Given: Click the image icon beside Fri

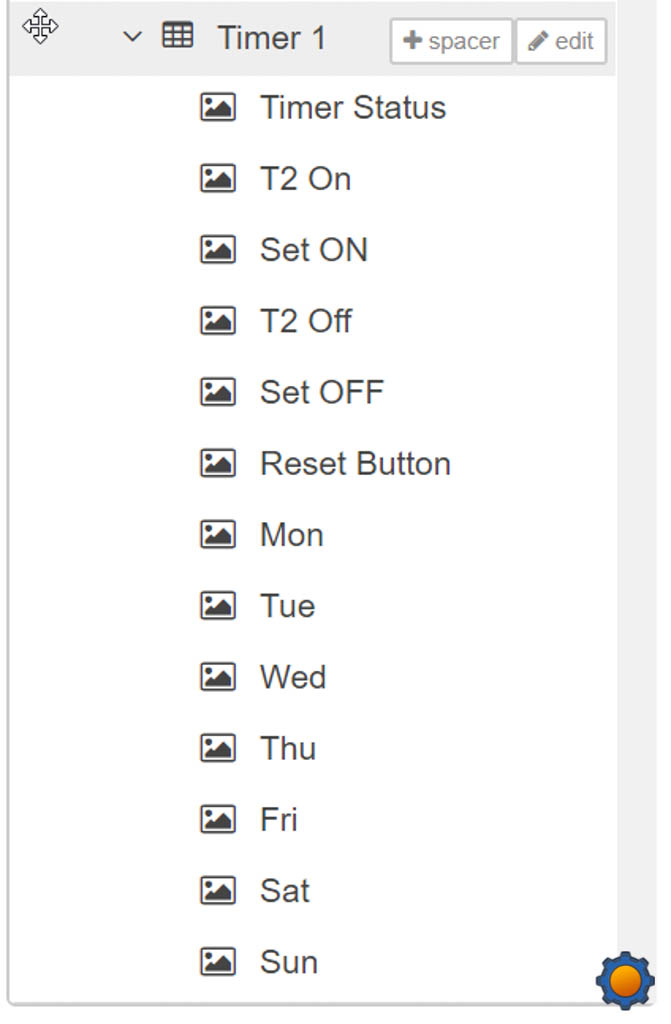Looking at the screenshot, I should [218, 819].
